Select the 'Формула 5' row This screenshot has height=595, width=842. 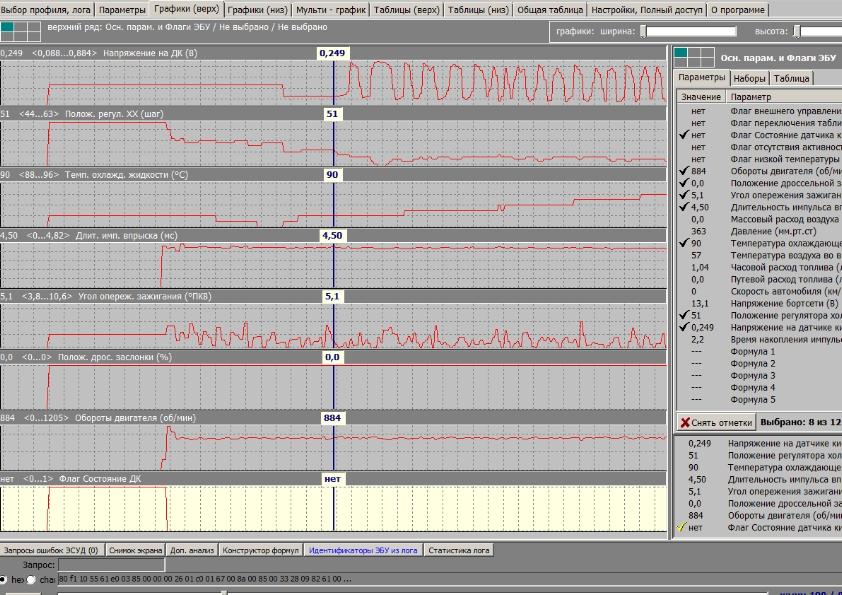759,400
